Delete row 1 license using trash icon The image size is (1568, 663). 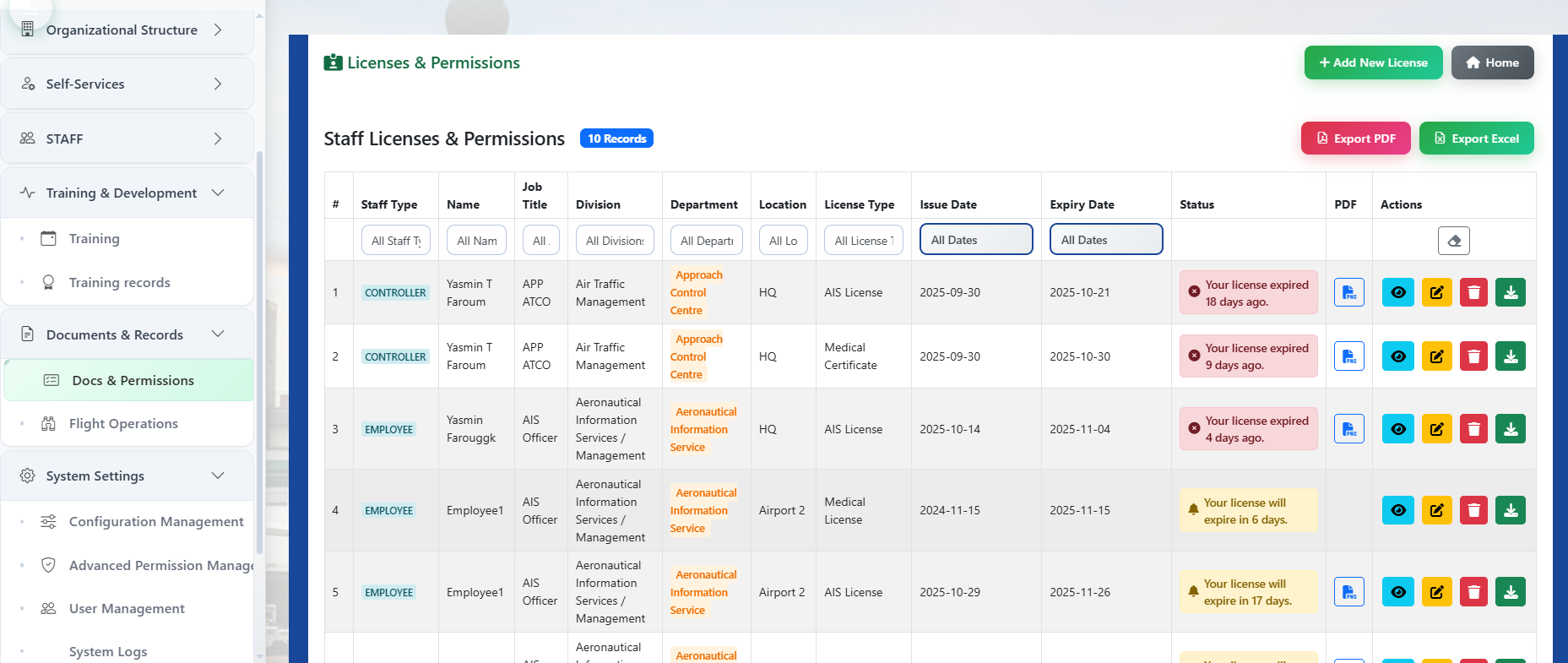pos(1473,292)
